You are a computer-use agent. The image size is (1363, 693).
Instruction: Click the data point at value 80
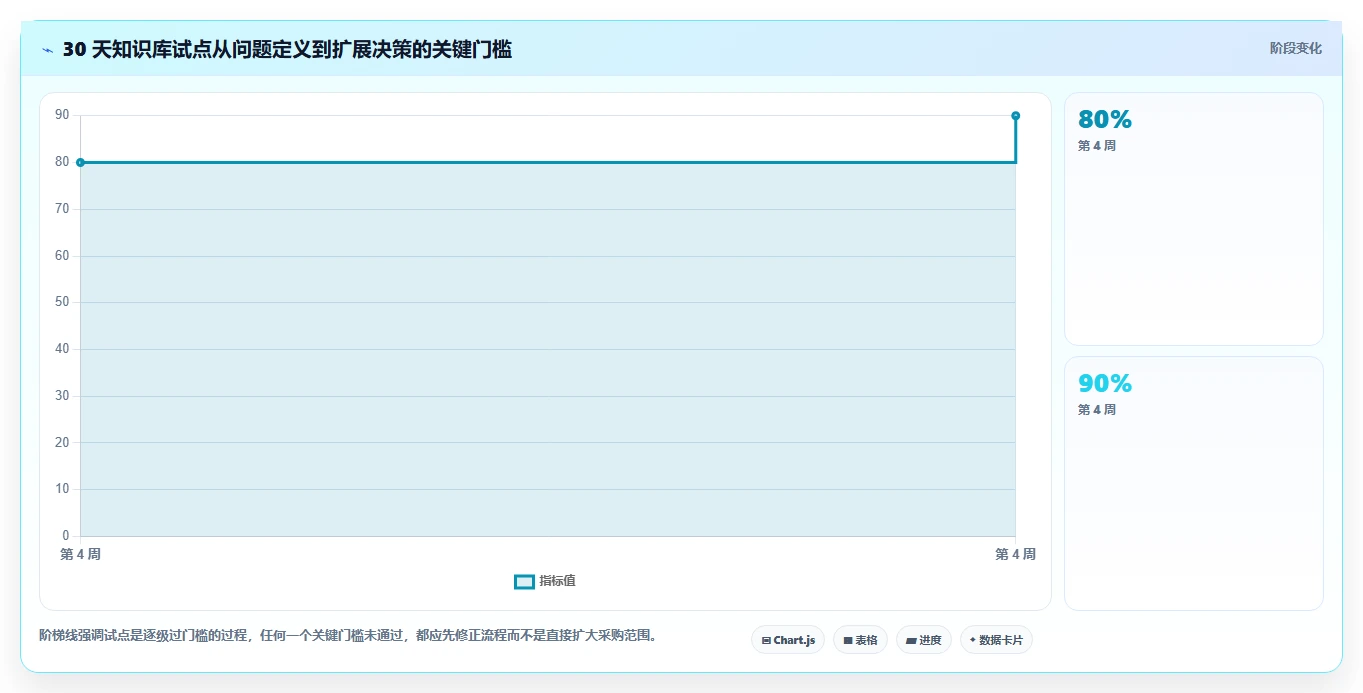click(80, 162)
